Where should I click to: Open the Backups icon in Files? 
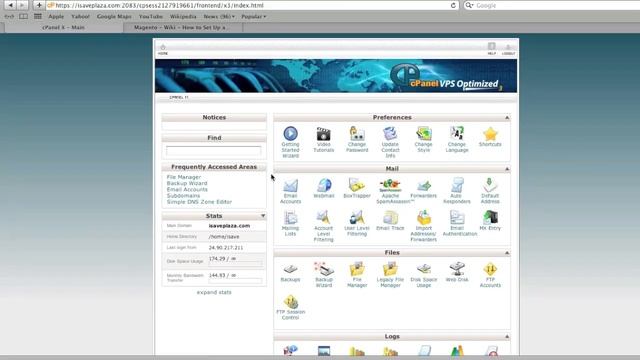[x=290, y=269]
